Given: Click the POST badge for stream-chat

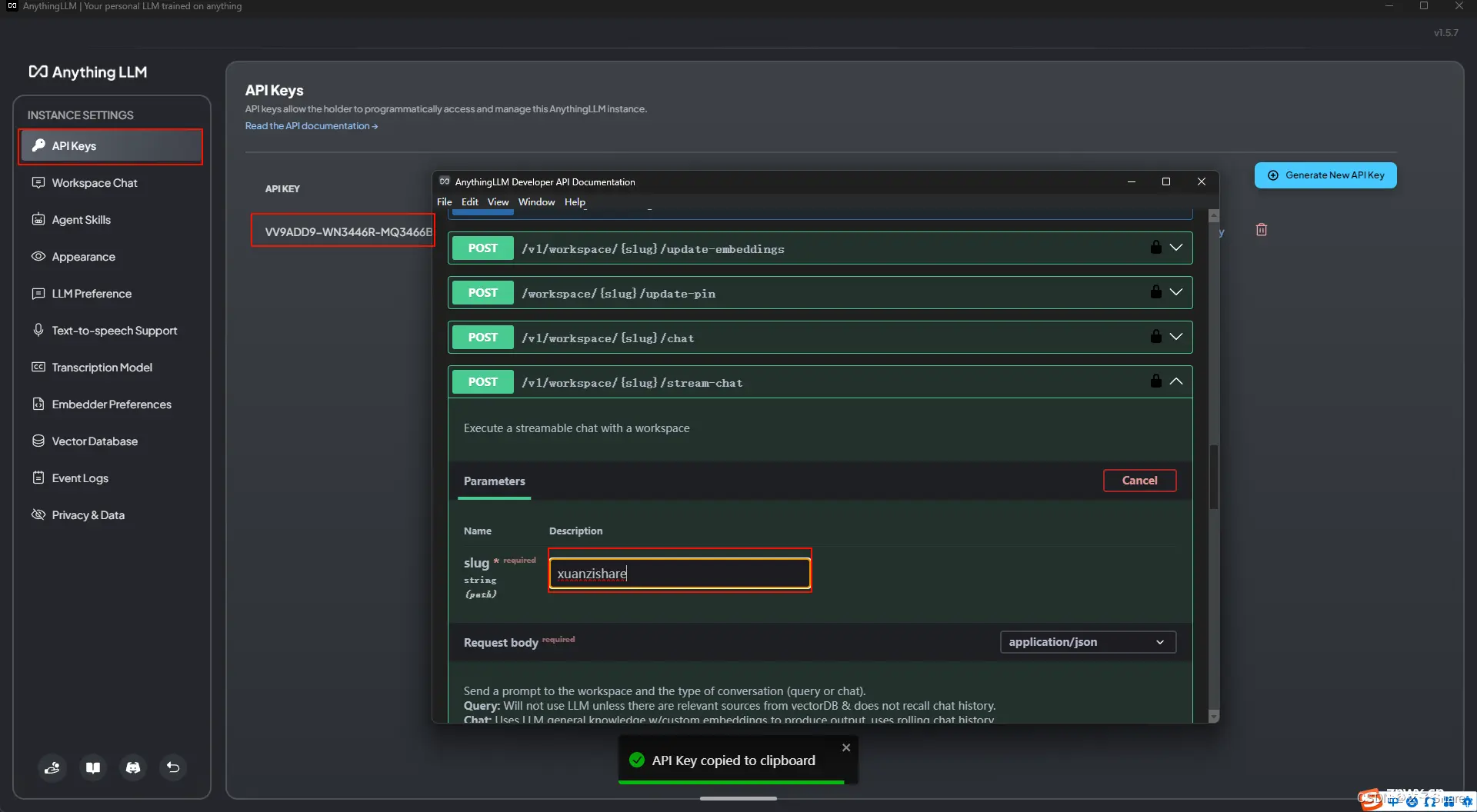Looking at the screenshot, I should tap(482, 382).
